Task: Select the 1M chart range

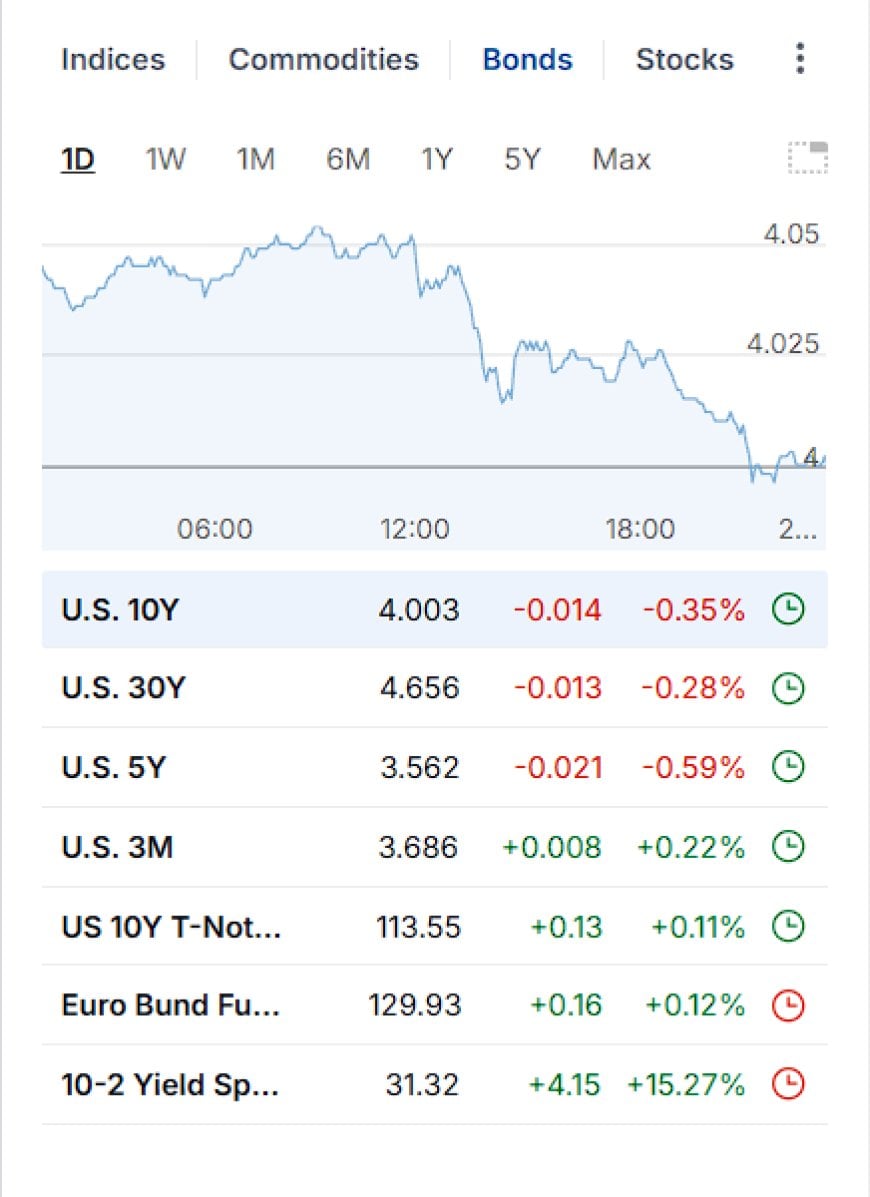Action: point(256,160)
